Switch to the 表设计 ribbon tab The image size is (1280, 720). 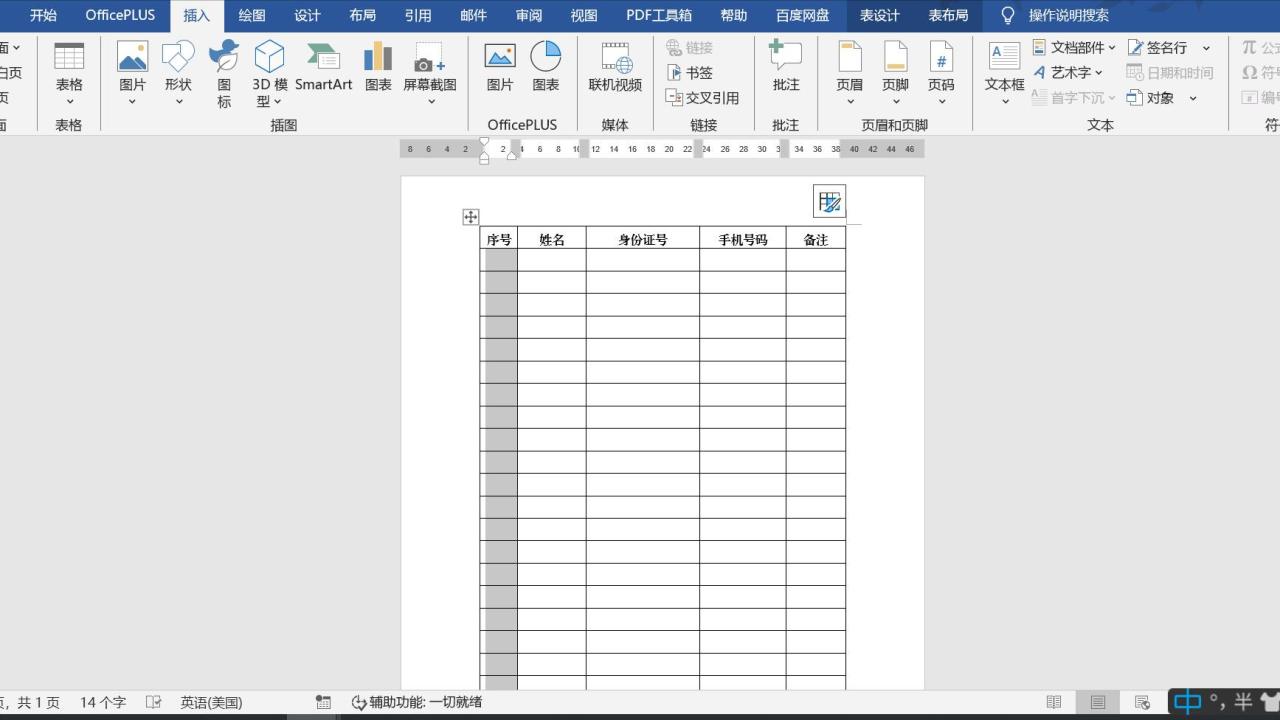(x=879, y=15)
